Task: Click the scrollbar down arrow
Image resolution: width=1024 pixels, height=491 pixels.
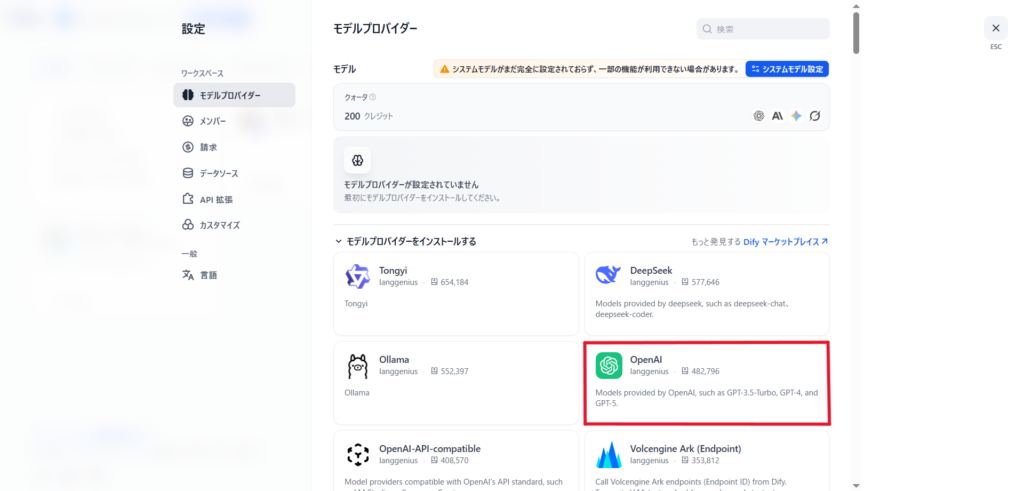Action: [856, 485]
